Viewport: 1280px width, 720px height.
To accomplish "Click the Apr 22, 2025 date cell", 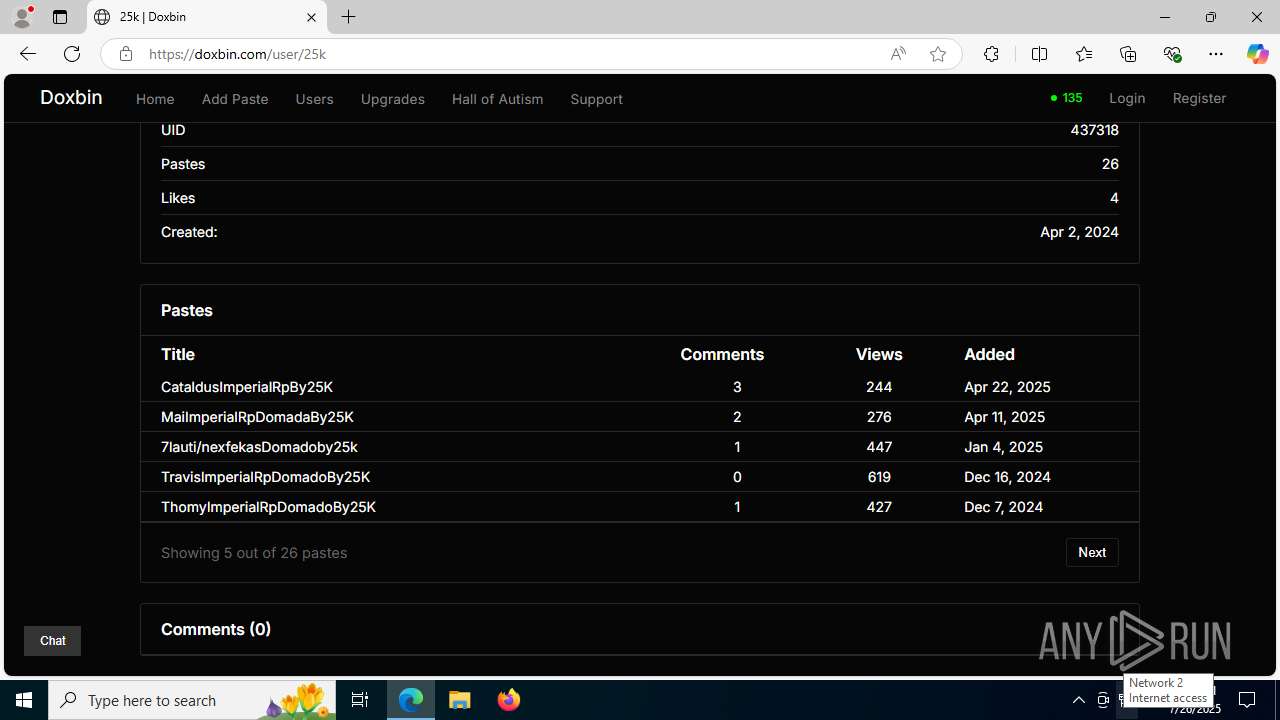I will [x=1007, y=387].
